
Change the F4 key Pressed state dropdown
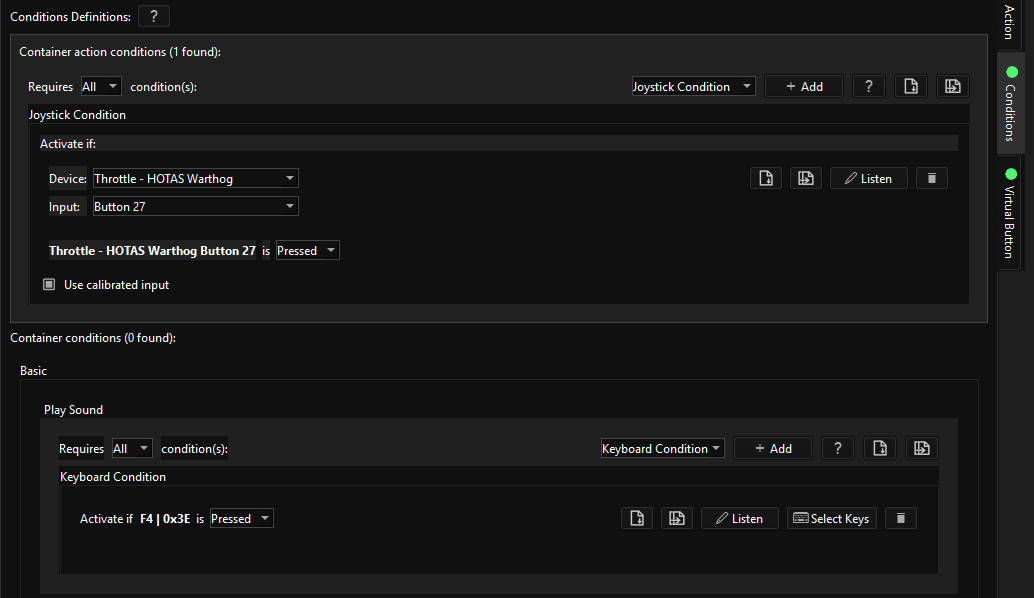tap(241, 518)
